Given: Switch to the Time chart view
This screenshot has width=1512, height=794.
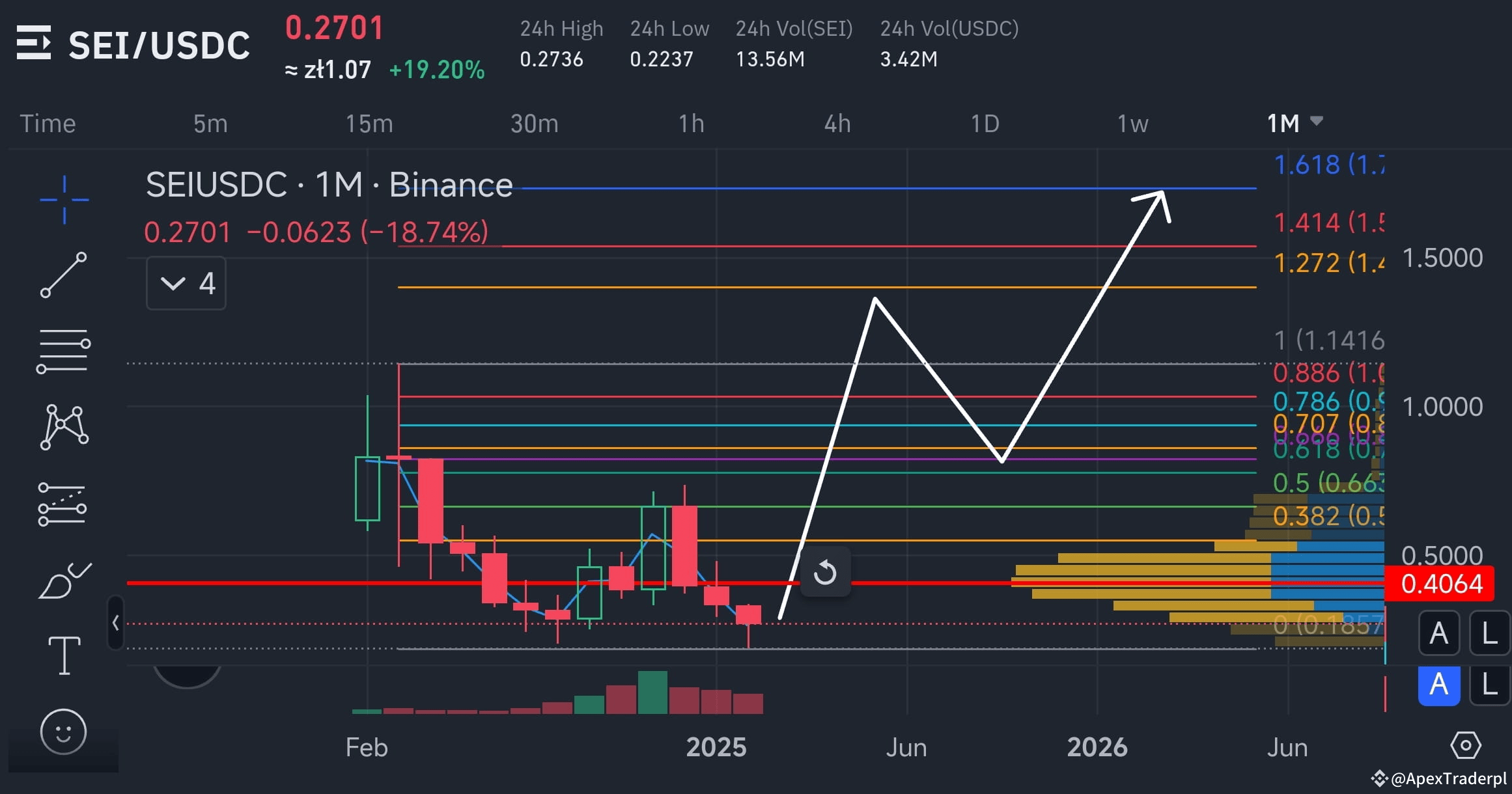Looking at the screenshot, I should point(48,124).
